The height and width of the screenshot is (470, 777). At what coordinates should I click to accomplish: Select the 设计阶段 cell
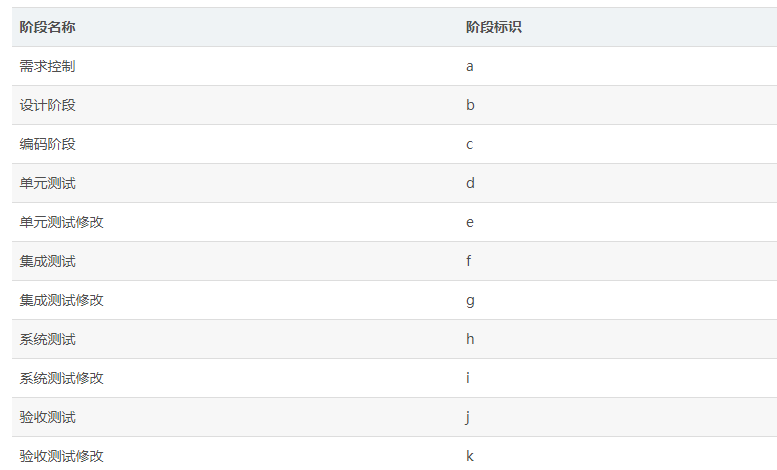pyautogui.click(x=47, y=105)
